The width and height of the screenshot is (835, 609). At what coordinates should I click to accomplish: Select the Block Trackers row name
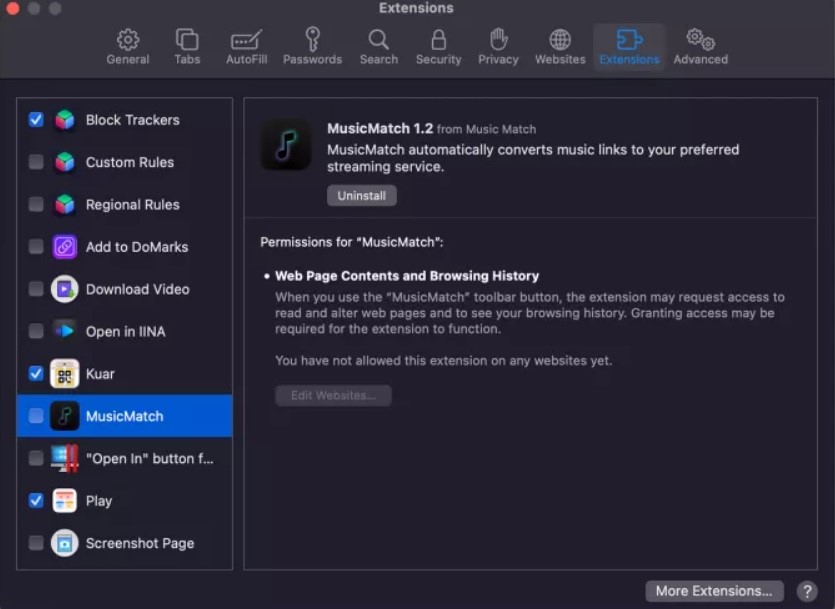pos(133,120)
